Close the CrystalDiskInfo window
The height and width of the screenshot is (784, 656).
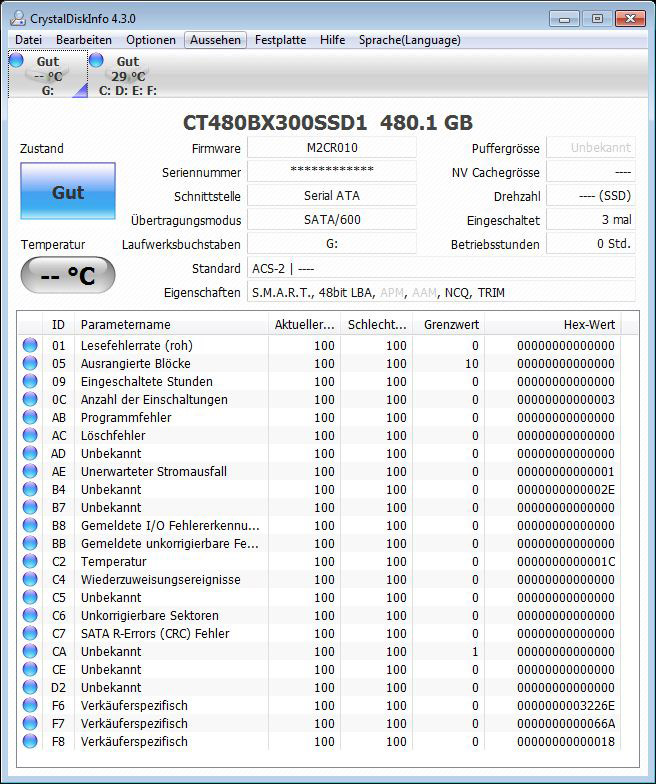coord(630,19)
